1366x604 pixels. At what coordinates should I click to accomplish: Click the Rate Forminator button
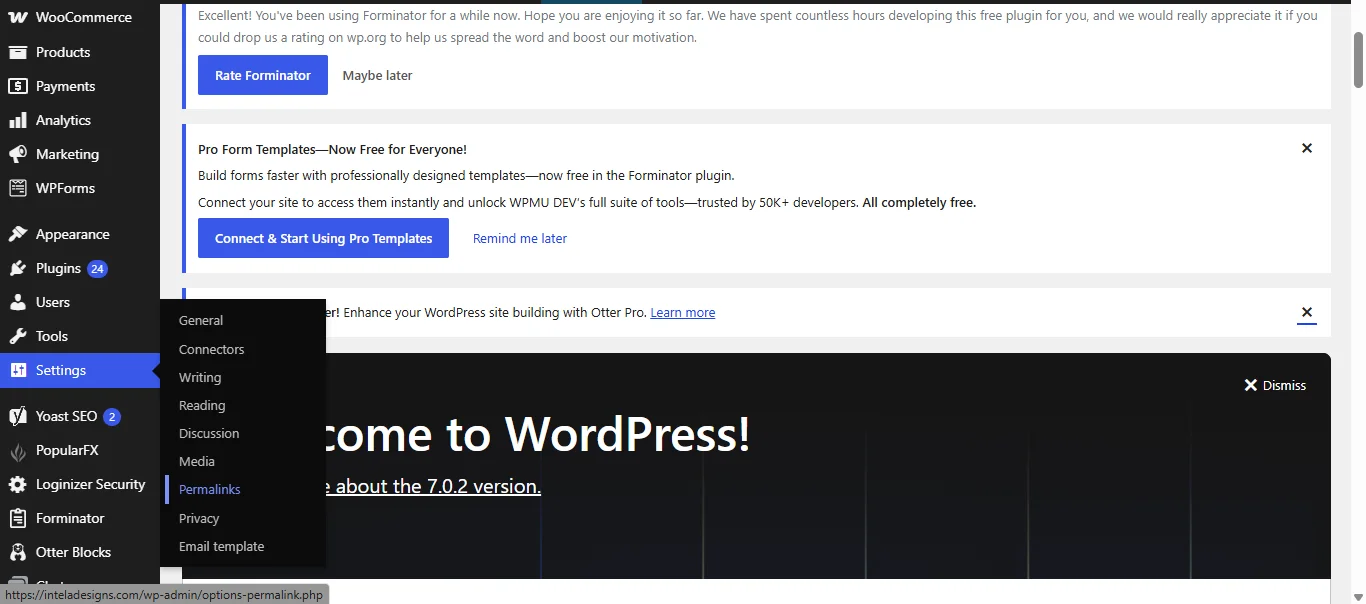263,75
